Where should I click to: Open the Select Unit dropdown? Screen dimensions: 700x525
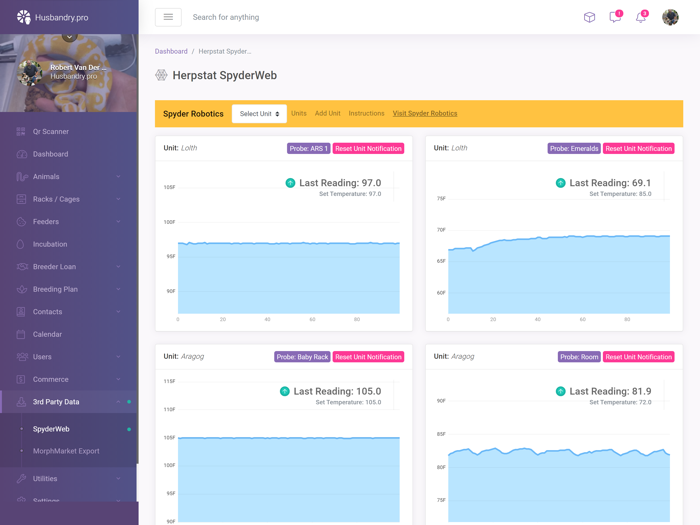tap(259, 114)
